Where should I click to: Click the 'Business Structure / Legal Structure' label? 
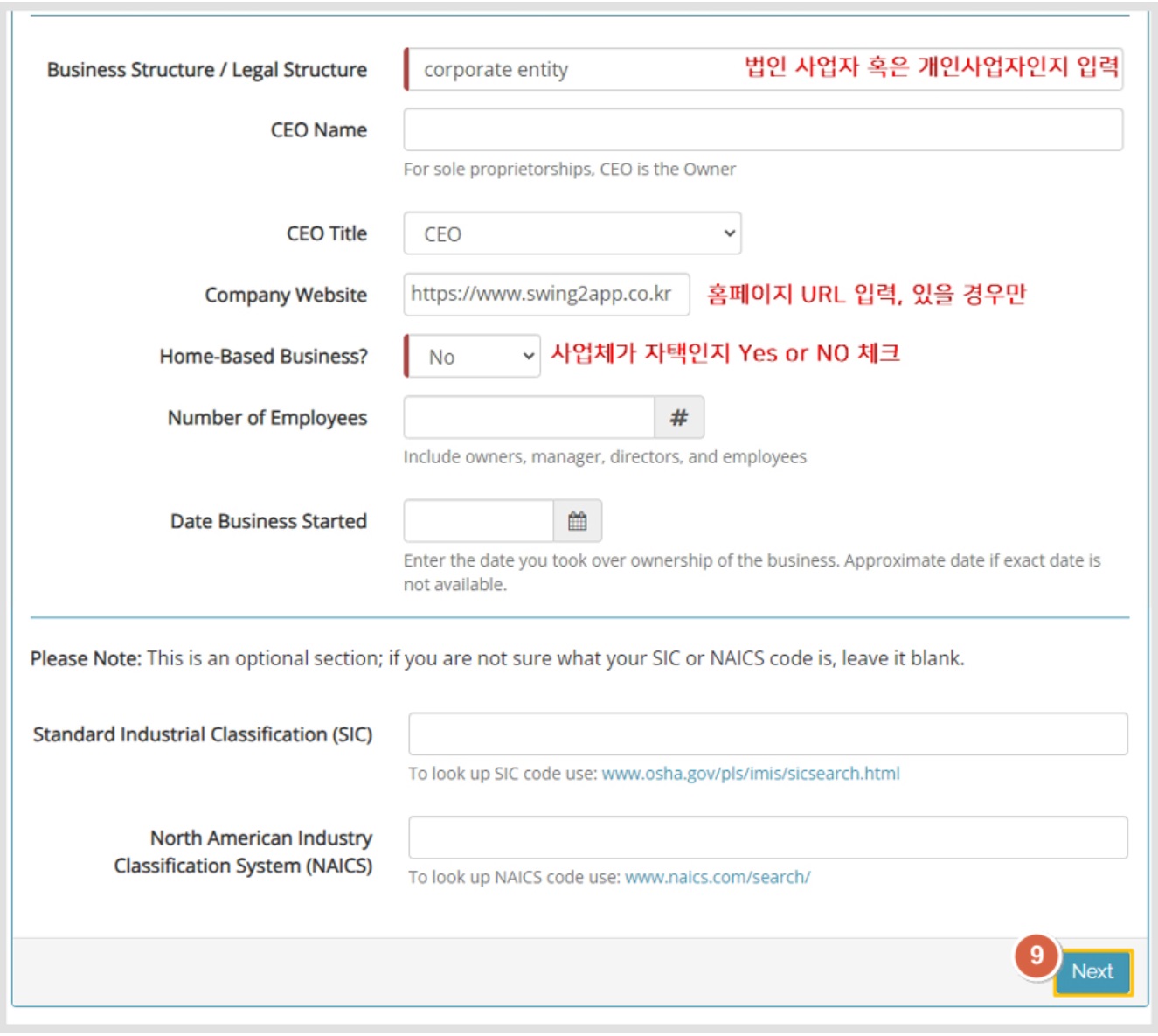pyautogui.click(x=207, y=70)
